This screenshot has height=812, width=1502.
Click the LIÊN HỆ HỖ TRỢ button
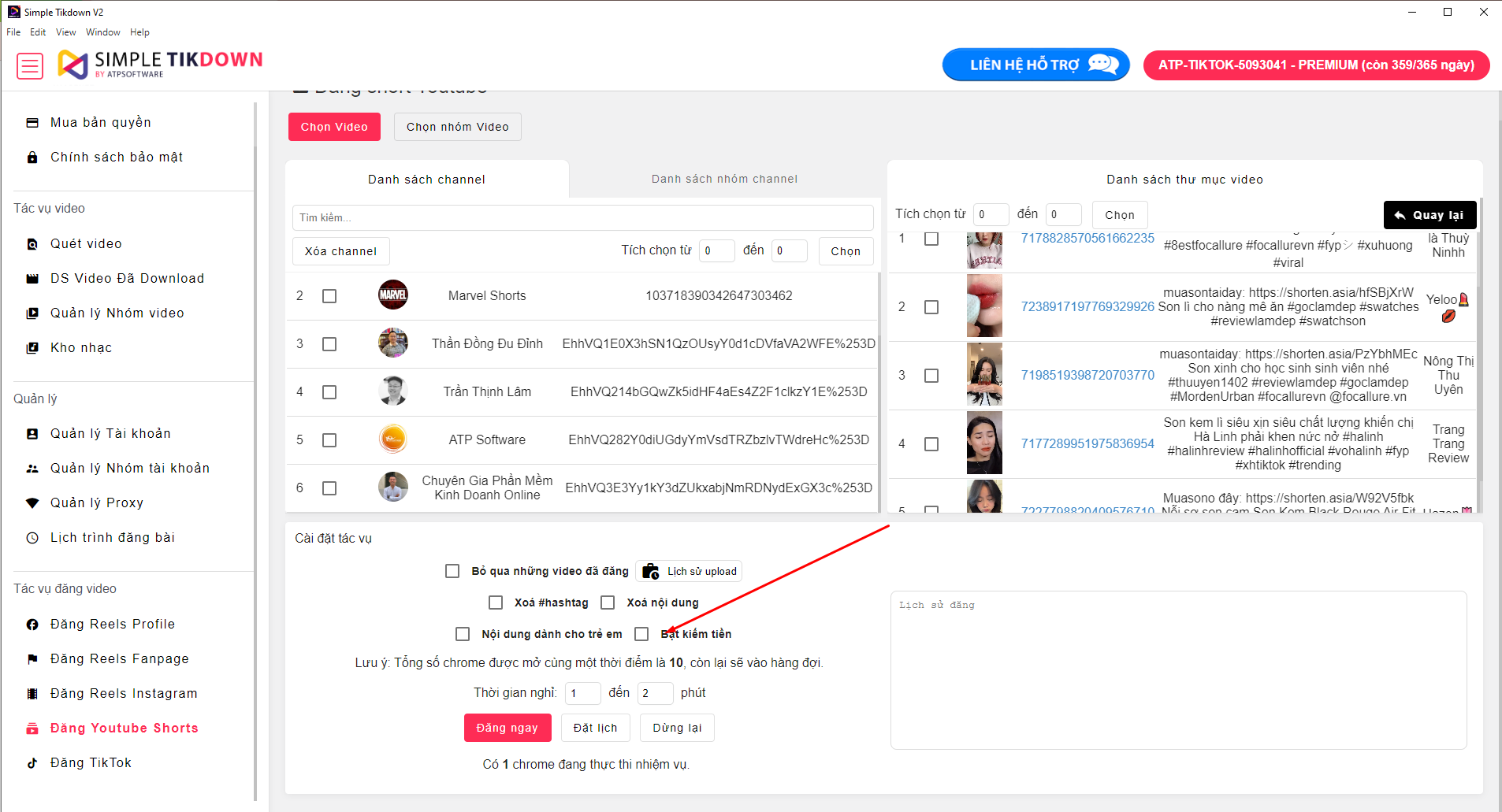(1035, 65)
